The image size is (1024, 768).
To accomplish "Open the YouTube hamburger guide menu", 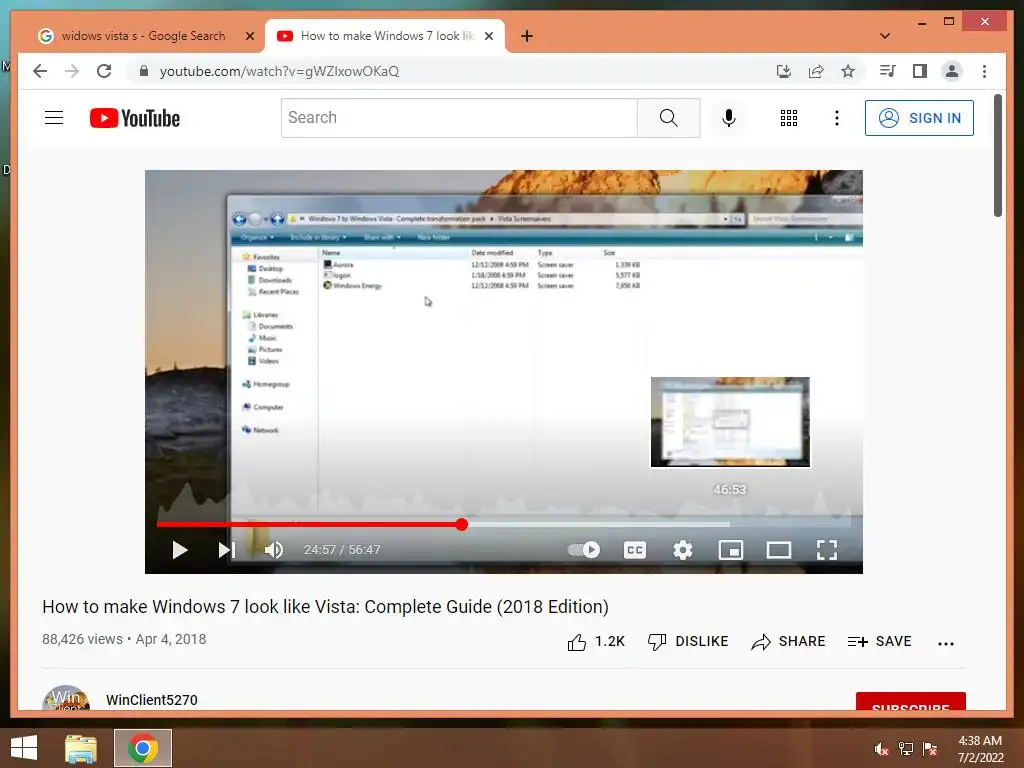I will [x=54, y=118].
